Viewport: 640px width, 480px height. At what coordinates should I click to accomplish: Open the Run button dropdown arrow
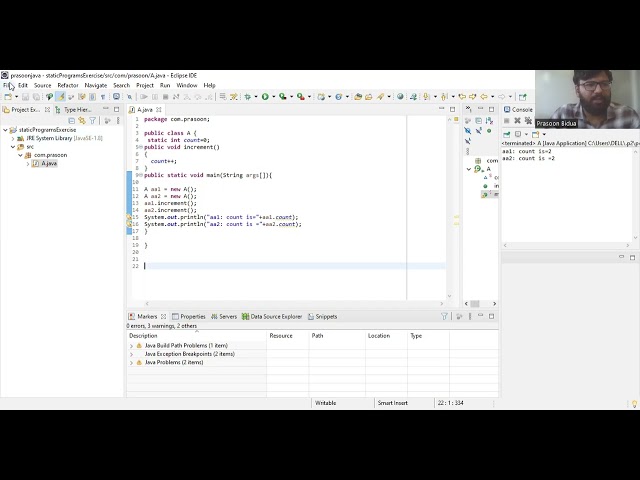click(273, 97)
